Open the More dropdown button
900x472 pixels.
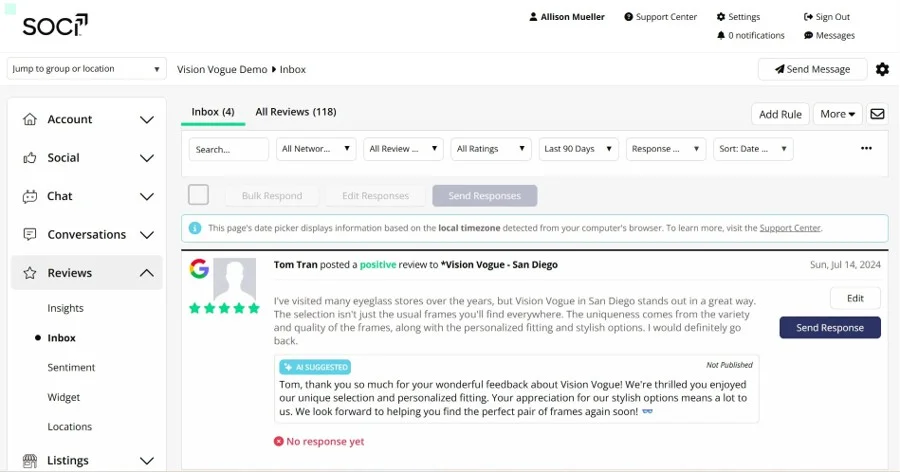pyautogui.click(x=837, y=114)
